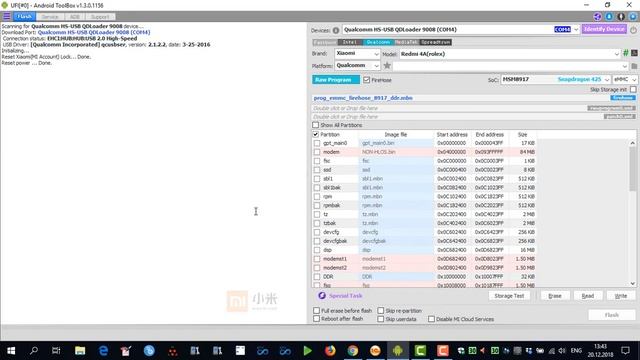The image size is (640, 360).
Task: Click the partition list scroll down arrow
Action: [633, 284]
